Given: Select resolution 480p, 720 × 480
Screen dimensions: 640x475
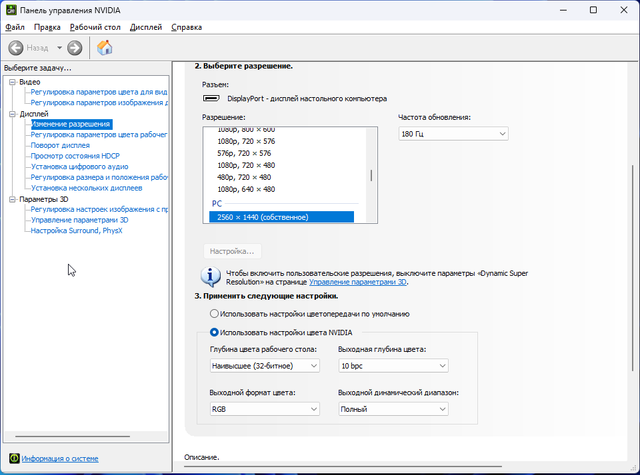Looking at the screenshot, I should [x=244, y=177].
